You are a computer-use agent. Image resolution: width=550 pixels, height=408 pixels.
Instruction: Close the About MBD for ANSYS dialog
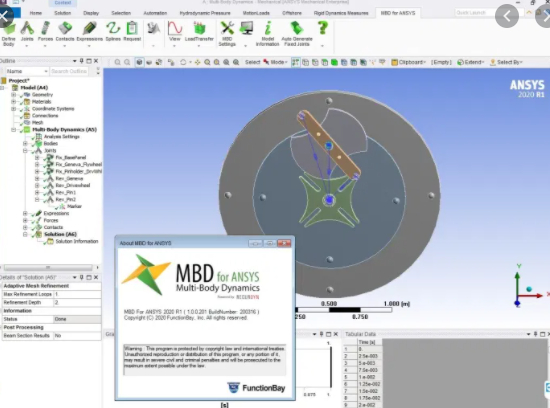click(284, 243)
